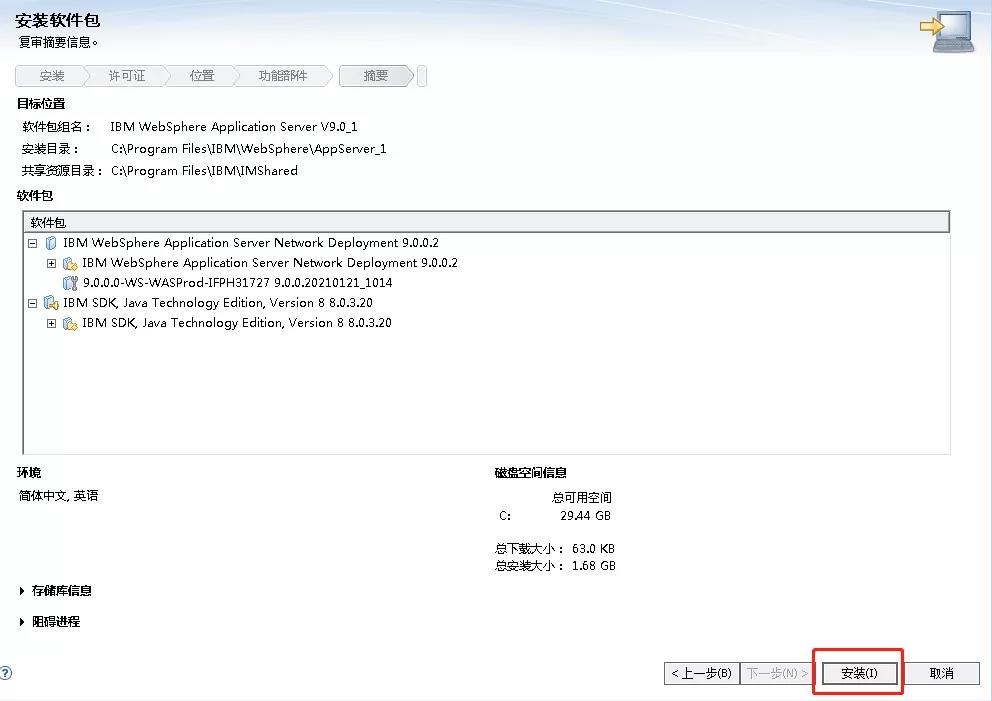Expand the nested WebSphere Network Deployment 9.0.0.2 node
Image resolution: width=992 pixels, height=701 pixels.
pyautogui.click(x=52, y=263)
